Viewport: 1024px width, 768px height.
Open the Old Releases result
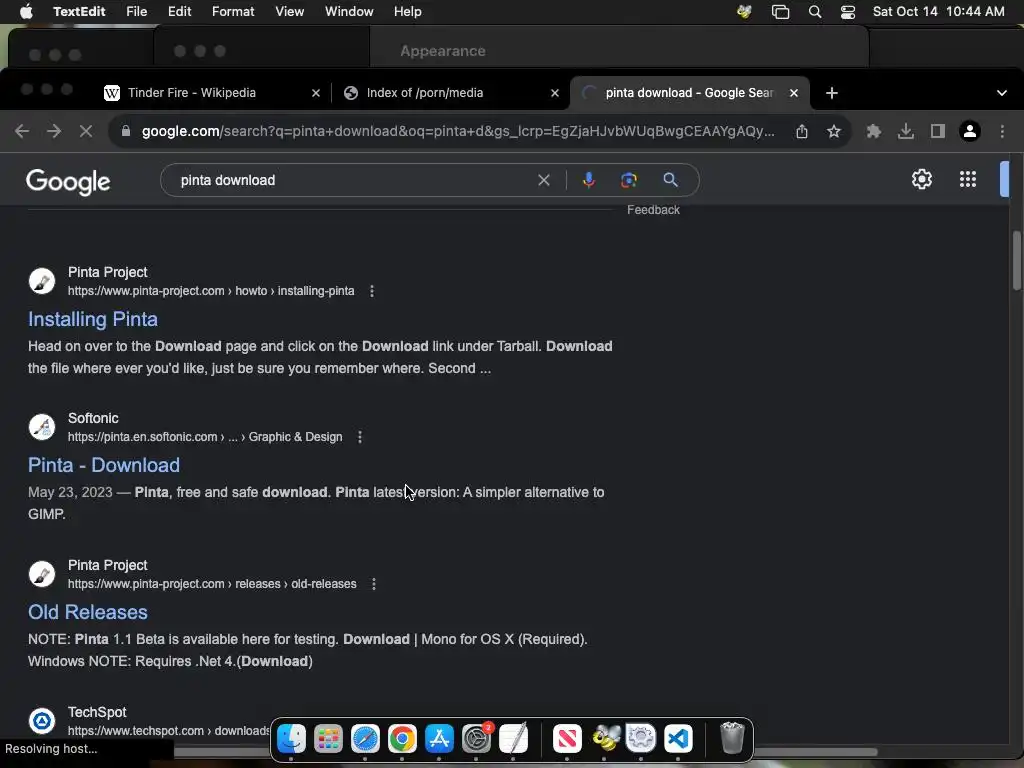pyautogui.click(x=88, y=612)
